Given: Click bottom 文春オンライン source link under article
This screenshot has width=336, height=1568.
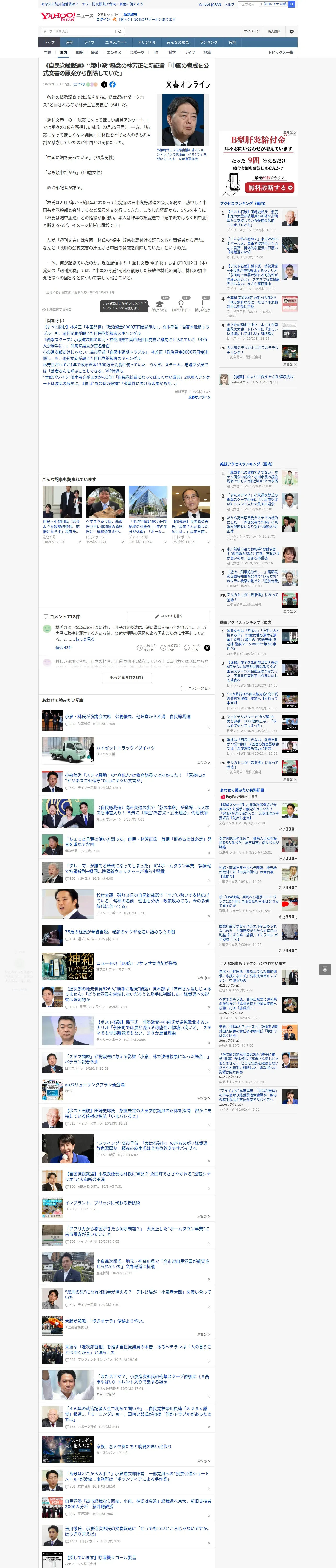Looking at the screenshot, I should pyautogui.click(x=199, y=397).
